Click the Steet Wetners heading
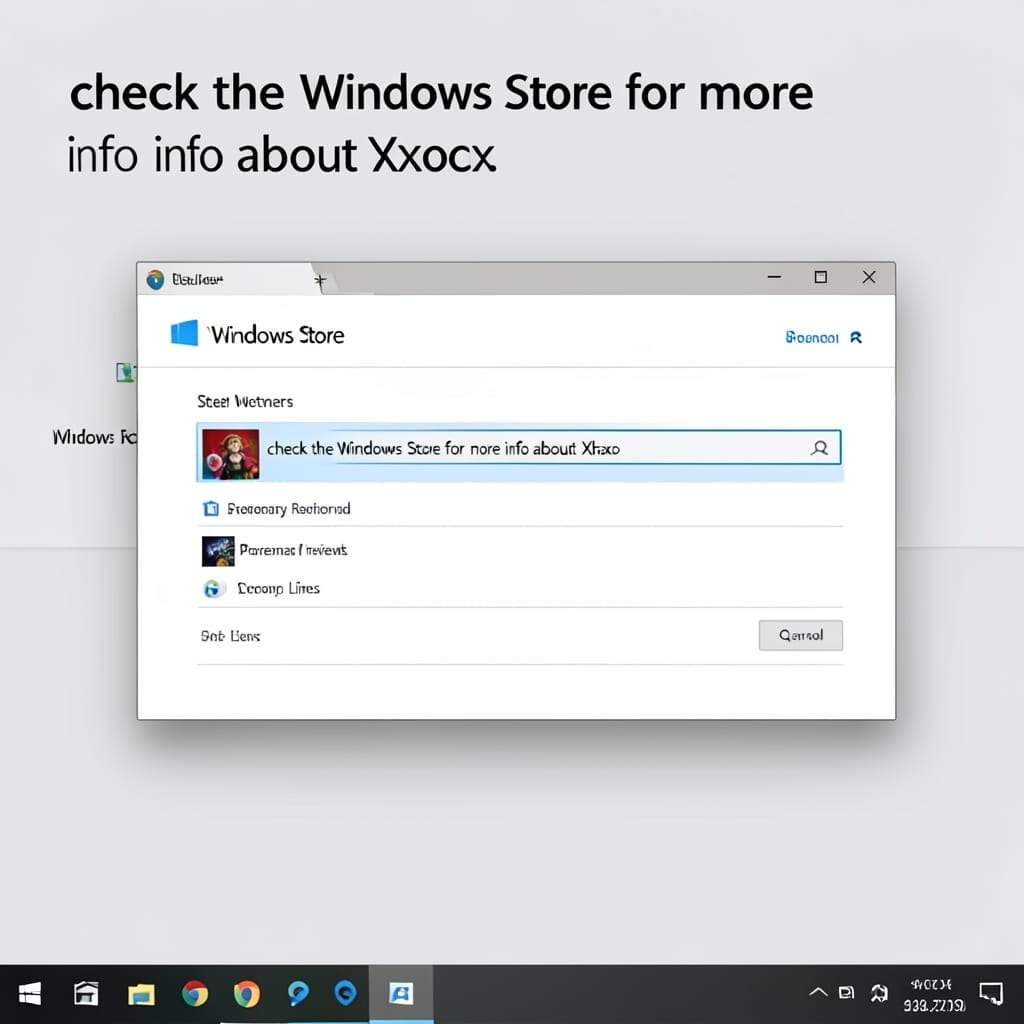 click(x=245, y=402)
